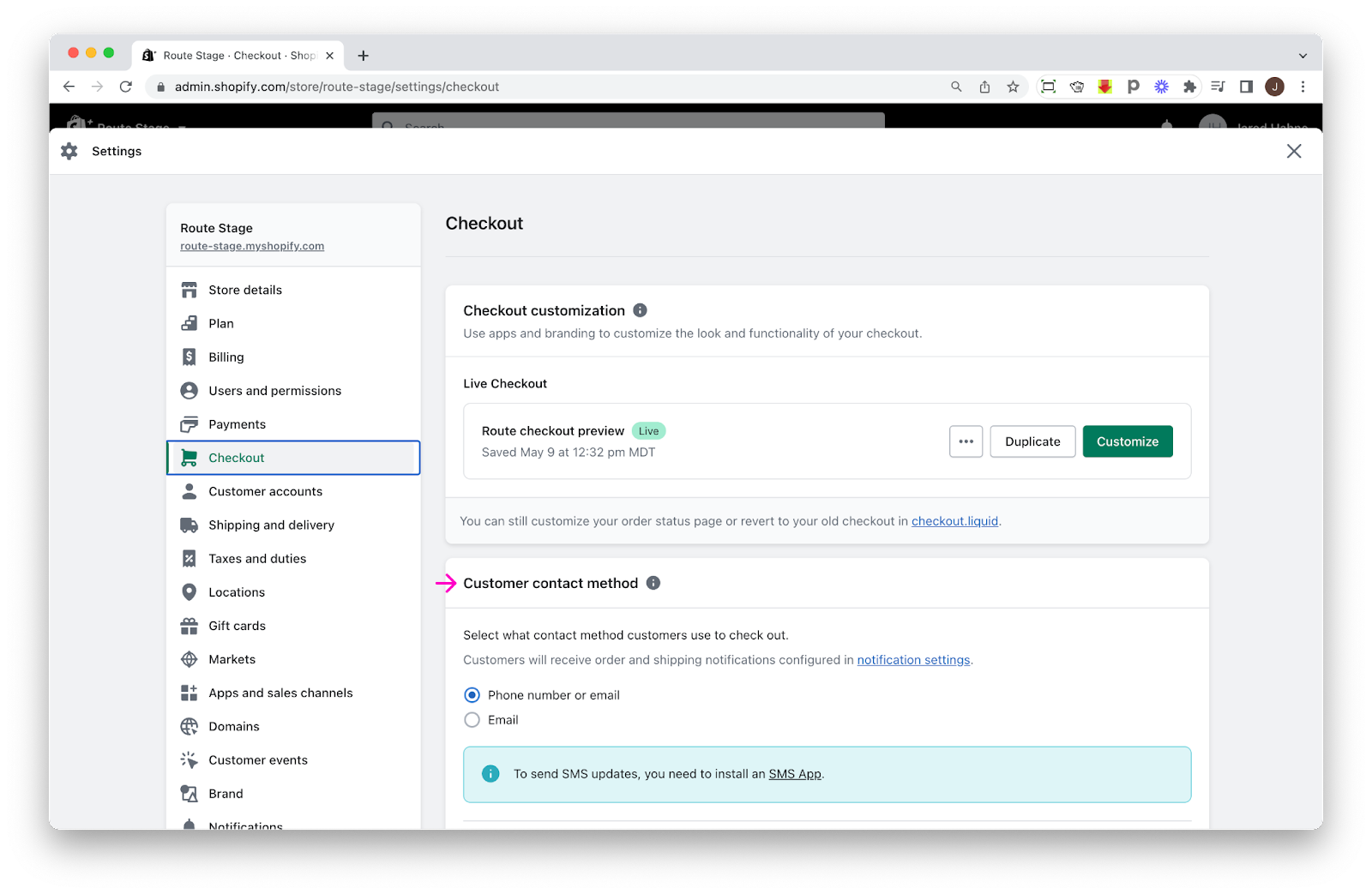The width and height of the screenshot is (1372, 894).
Task: Click the Billing dollar icon
Action: point(189,357)
